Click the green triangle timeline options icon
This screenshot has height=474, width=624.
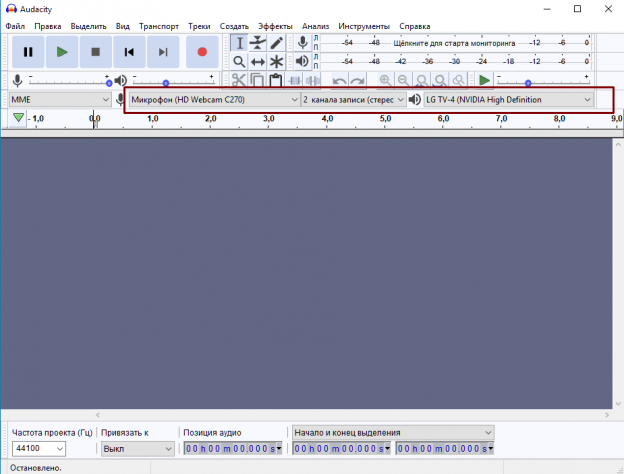click(18, 118)
